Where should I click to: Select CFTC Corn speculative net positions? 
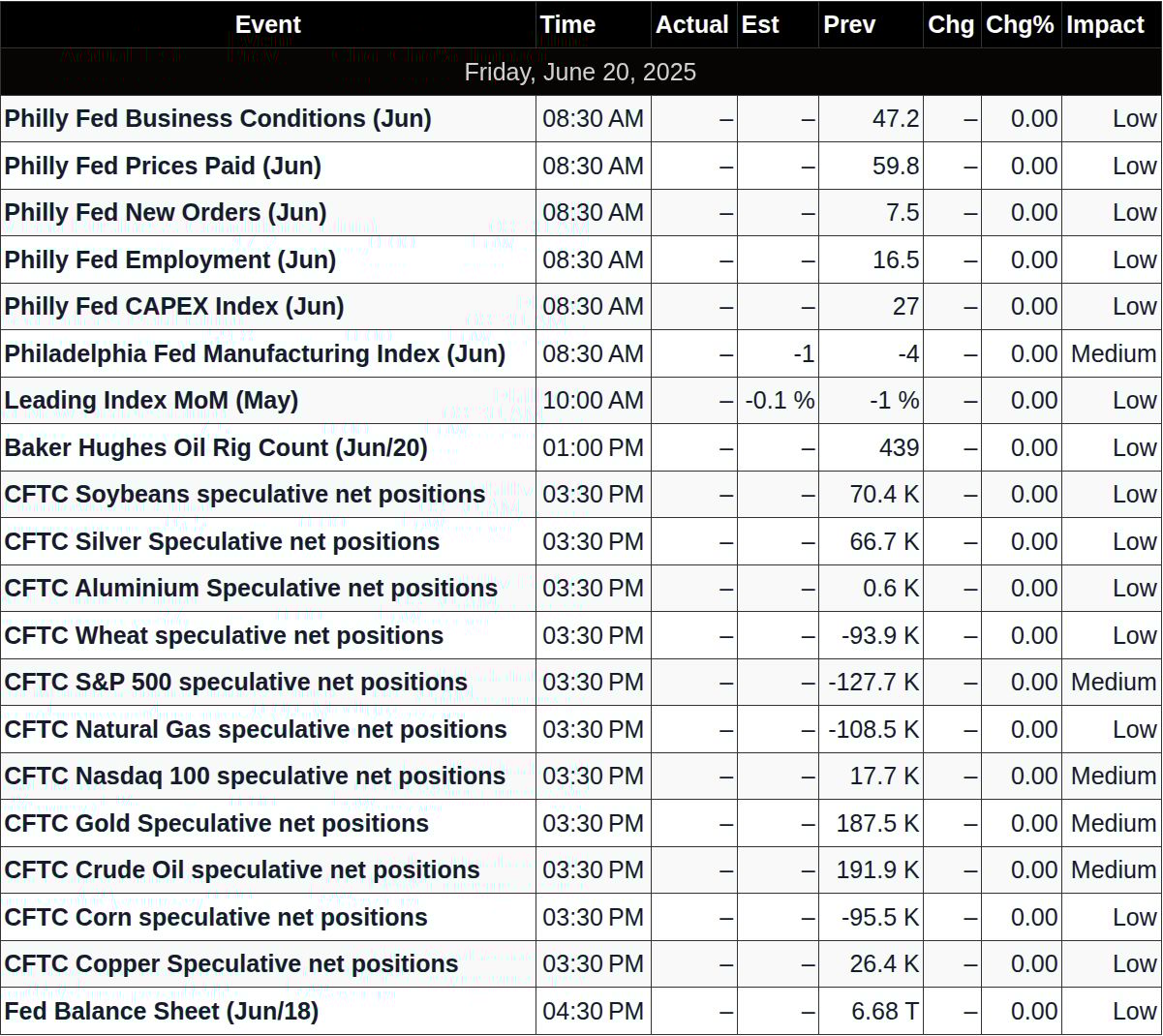216,918
